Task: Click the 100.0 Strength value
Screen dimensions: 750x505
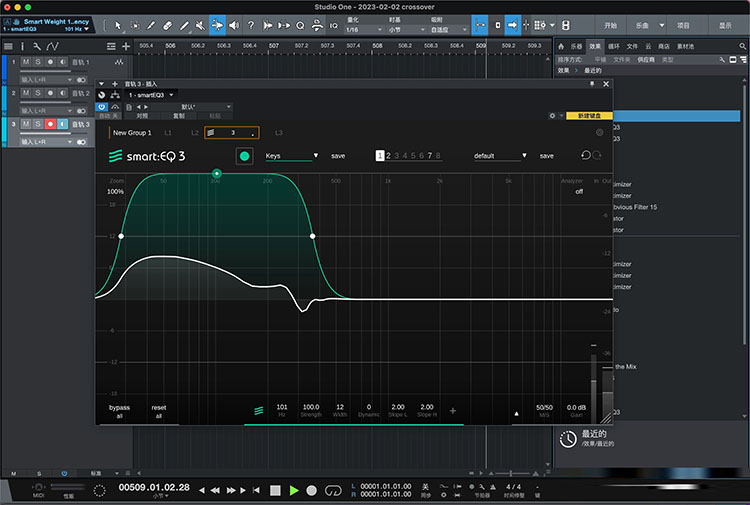Action: click(x=311, y=407)
